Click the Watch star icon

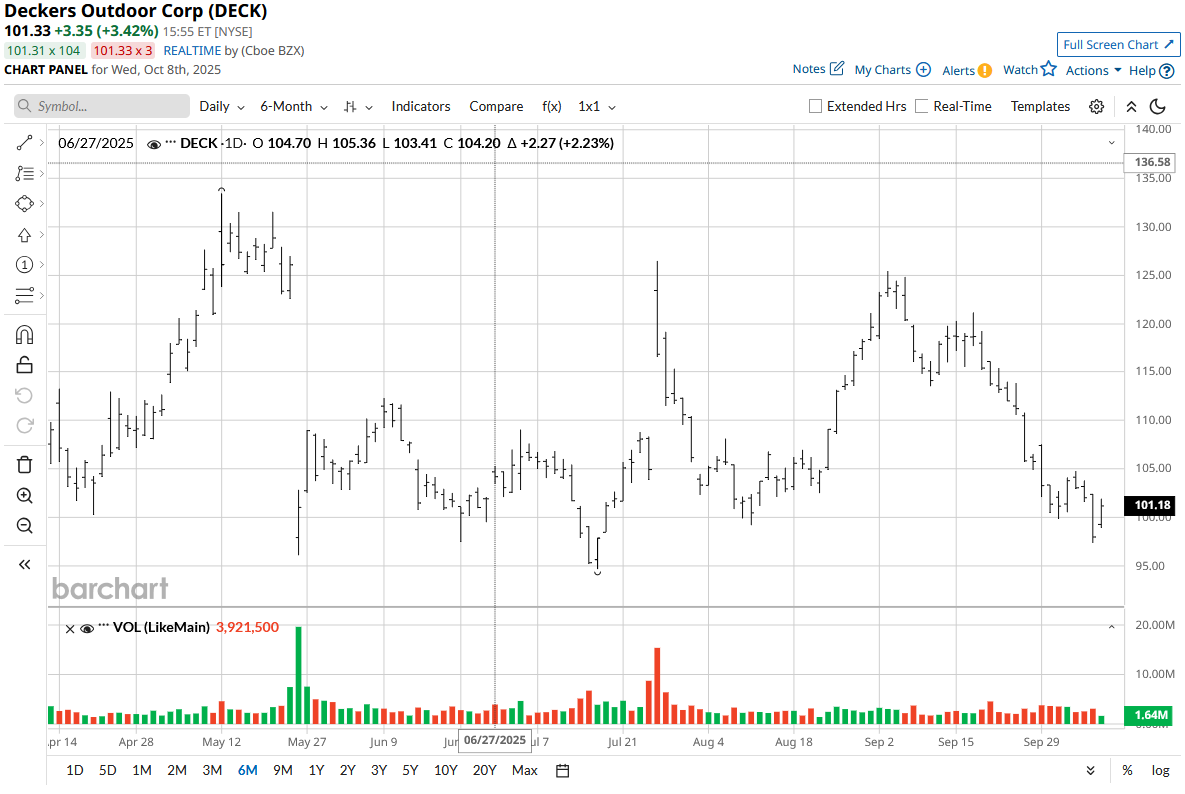click(x=1048, y=69)
